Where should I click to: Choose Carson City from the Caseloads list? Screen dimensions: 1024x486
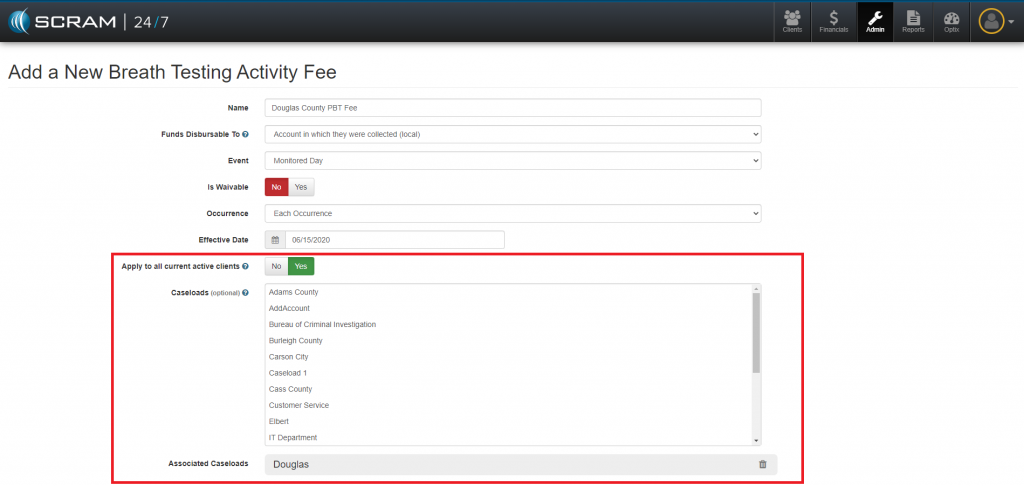tap(289, 357)
